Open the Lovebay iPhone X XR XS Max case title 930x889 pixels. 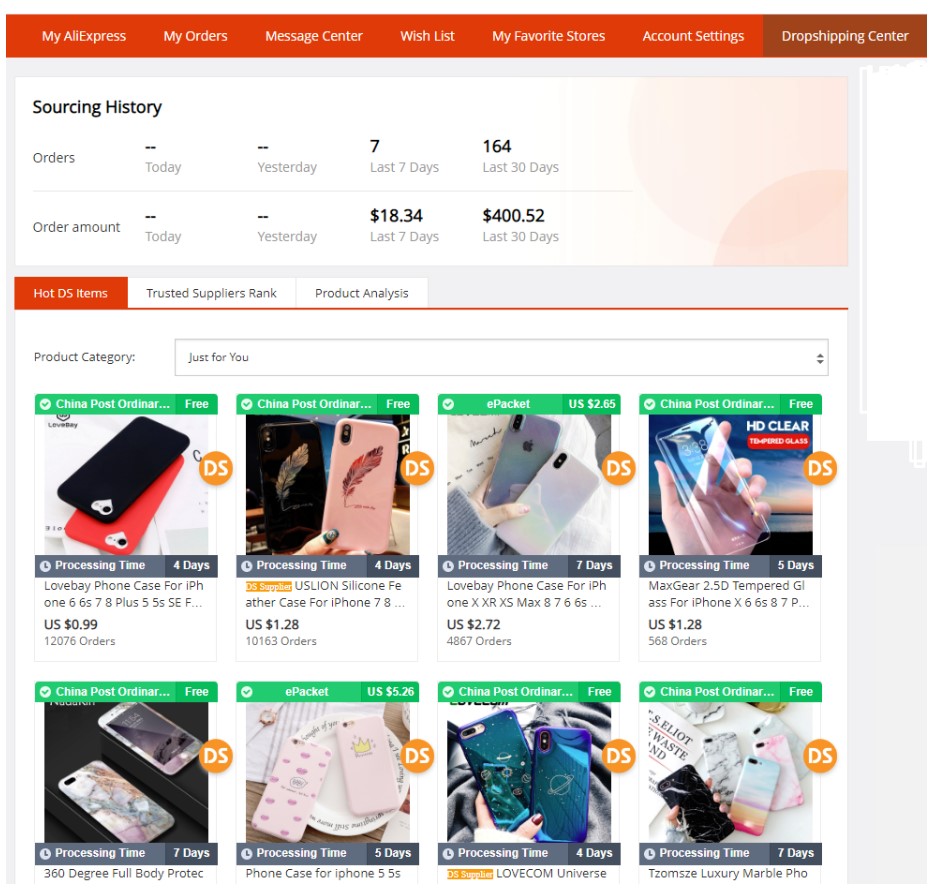pyautogui.click(x=526, y=594)
